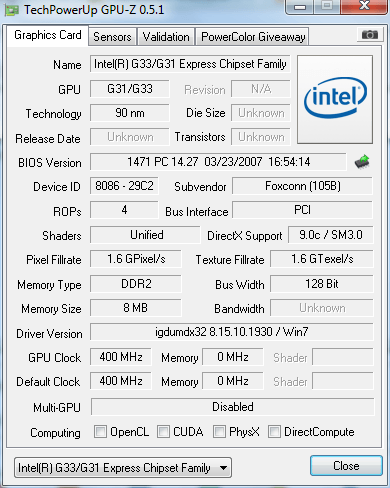Click the Default Clock field 400 MHz
This screenshot has height=488, width=390.
[121, 381]
